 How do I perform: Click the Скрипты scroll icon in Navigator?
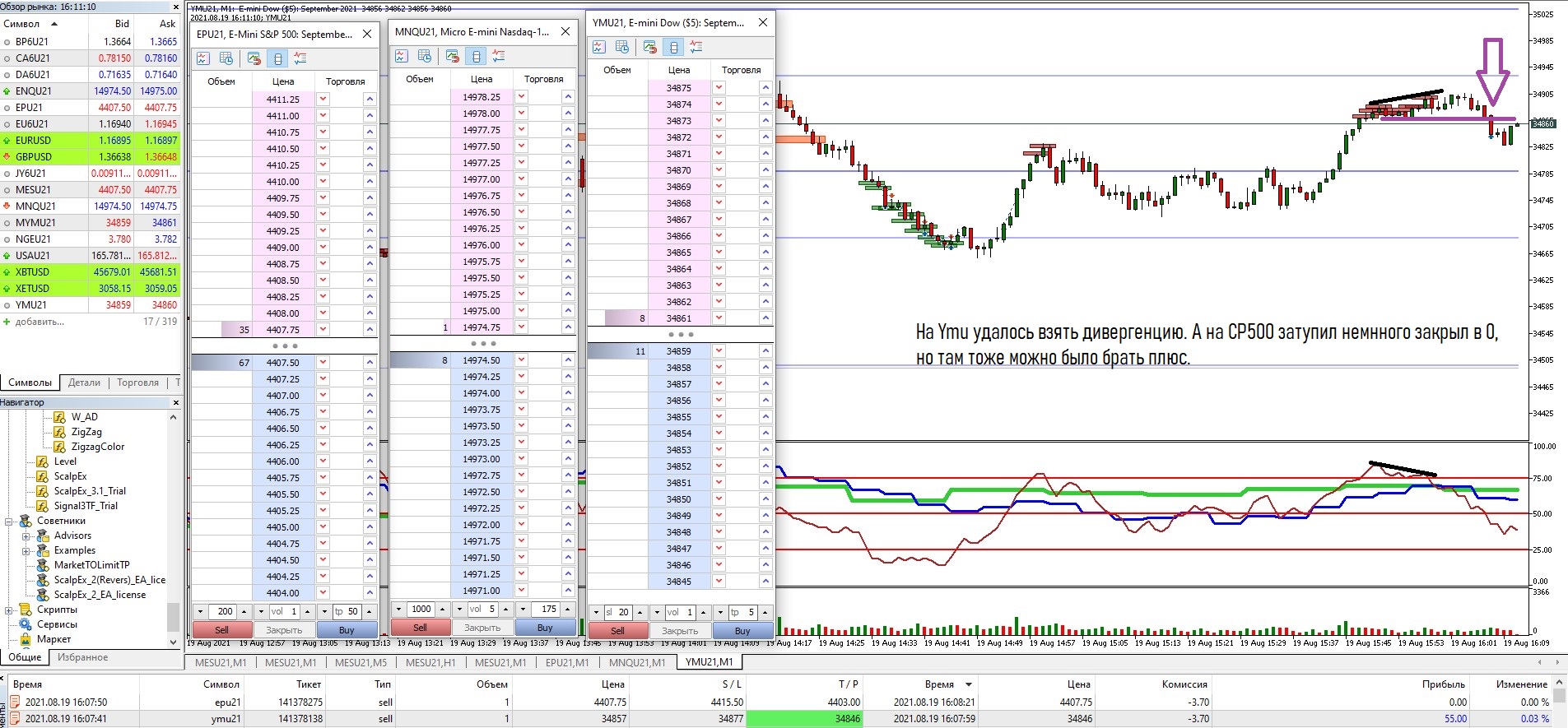(x=26, y=610)
